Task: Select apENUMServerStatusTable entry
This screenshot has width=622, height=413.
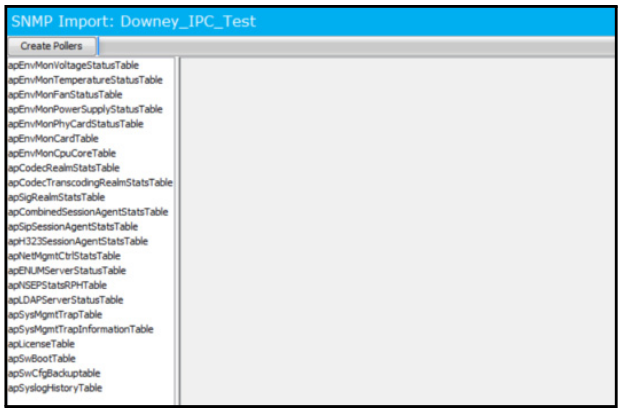Action: pos(67,271)
